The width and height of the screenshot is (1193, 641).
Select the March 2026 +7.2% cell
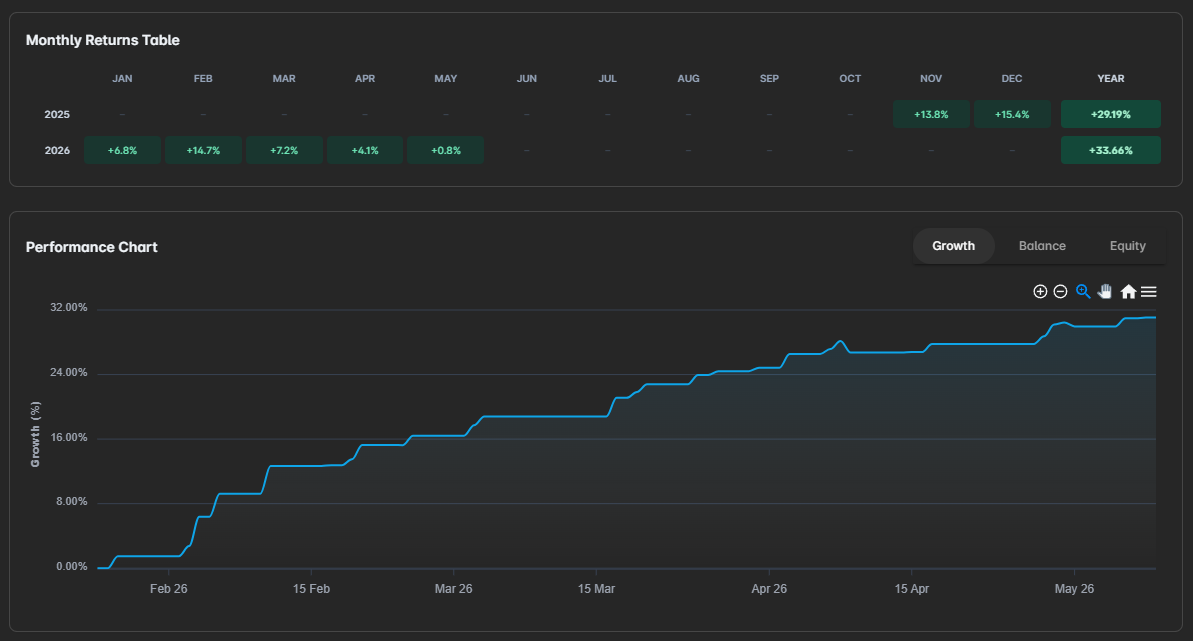[284, 150]
